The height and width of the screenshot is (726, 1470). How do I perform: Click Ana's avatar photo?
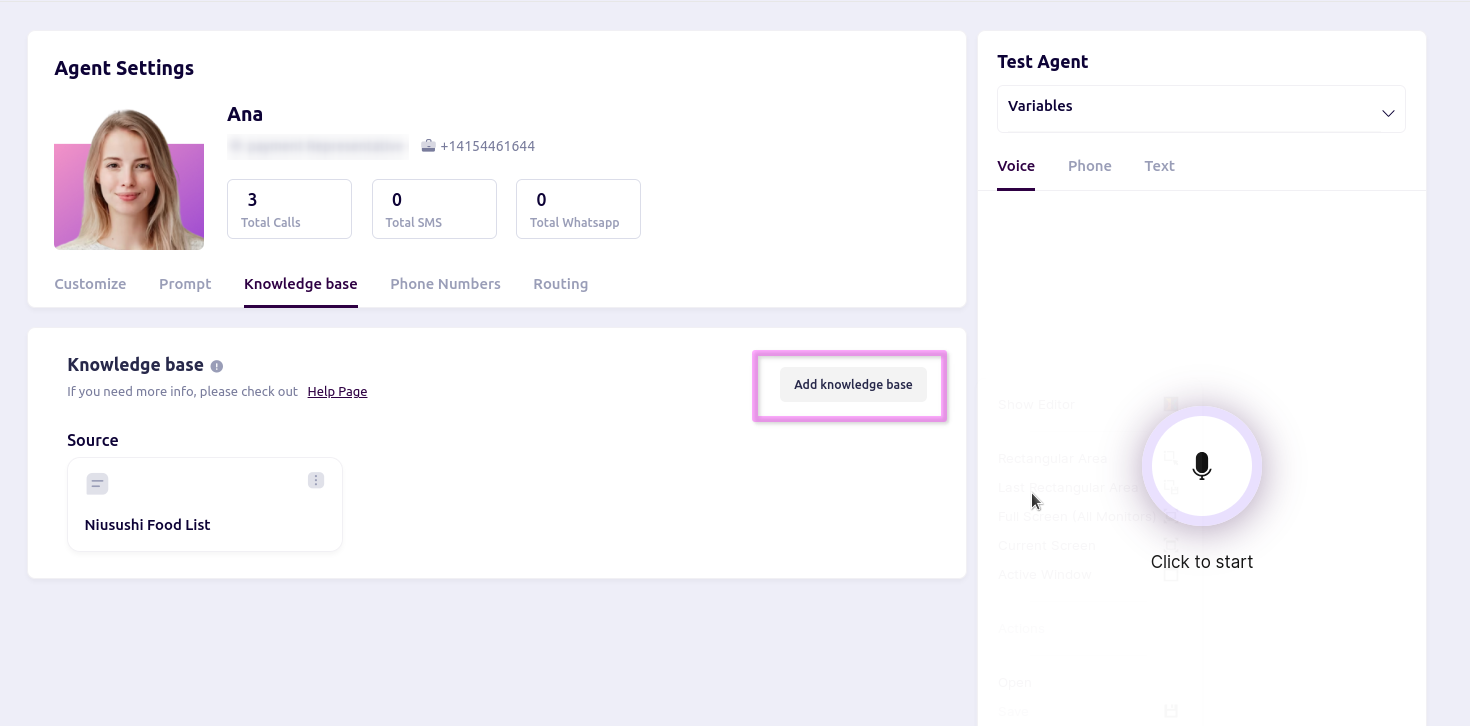click(x=129, y=177)
